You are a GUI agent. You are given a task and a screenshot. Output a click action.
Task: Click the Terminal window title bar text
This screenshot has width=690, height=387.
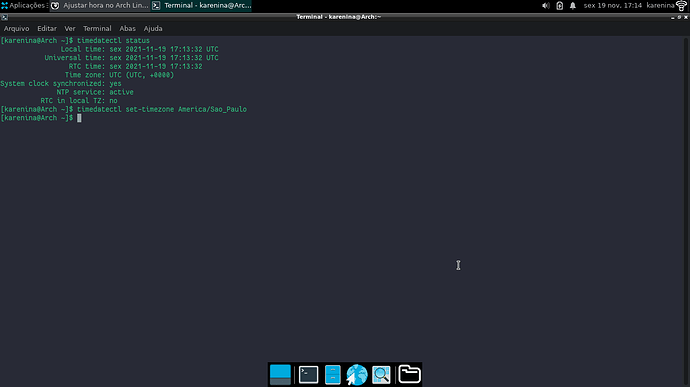click(x=338, y=17)
